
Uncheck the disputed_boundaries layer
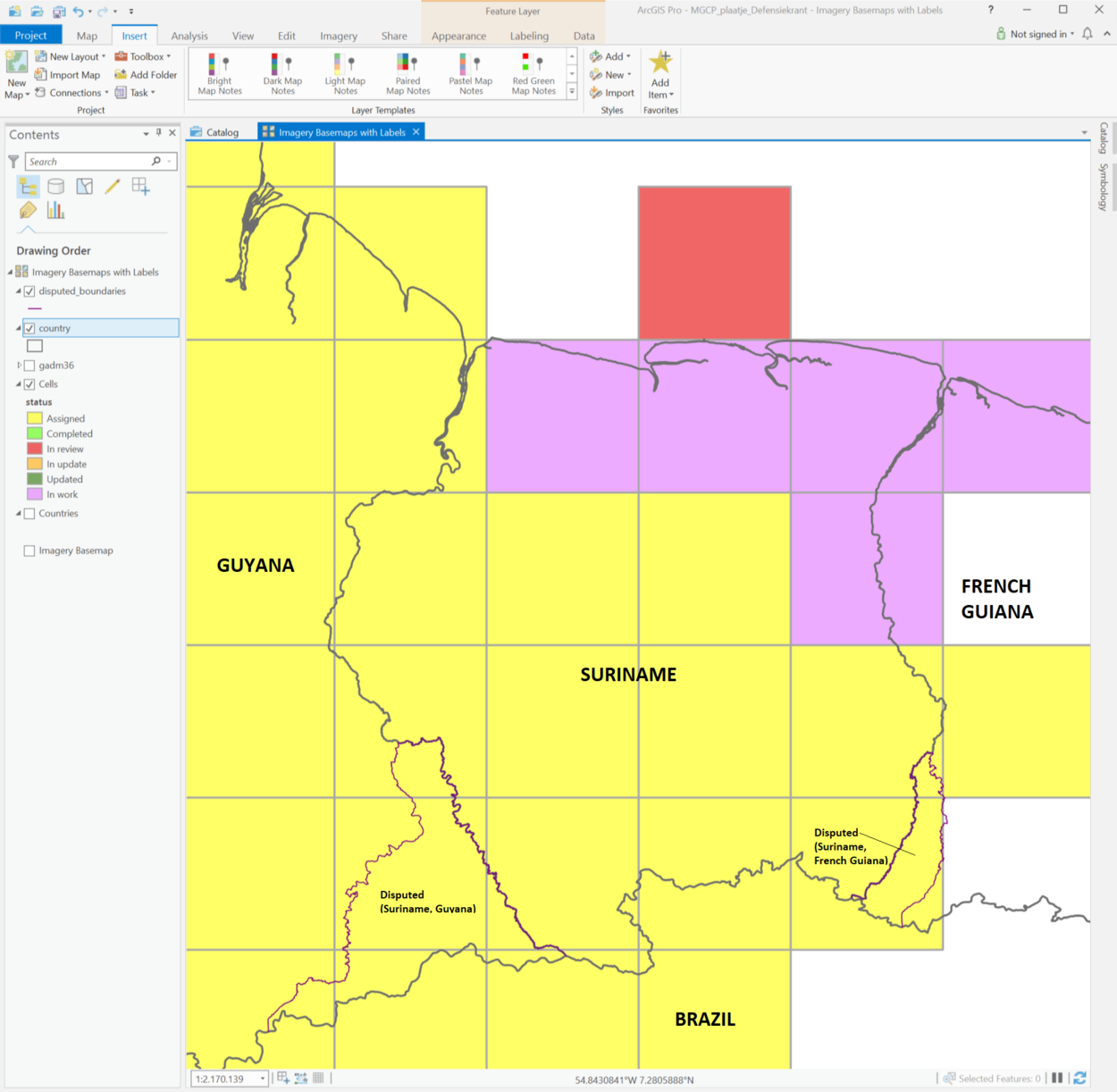(29, 291)
